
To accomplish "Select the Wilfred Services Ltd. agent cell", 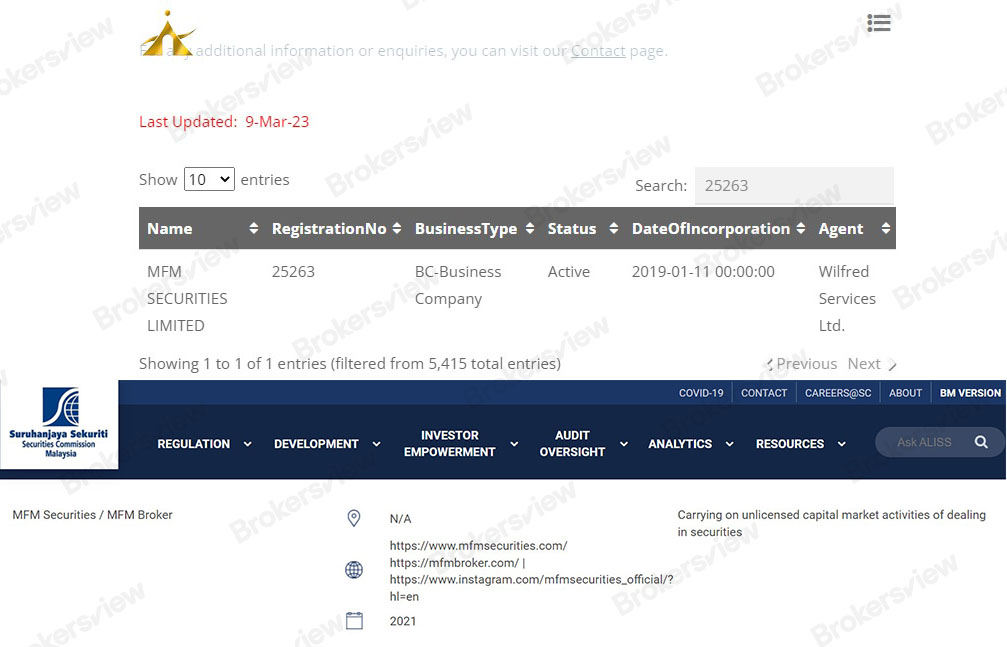I will pyautogui.click(x=847, y=299).
